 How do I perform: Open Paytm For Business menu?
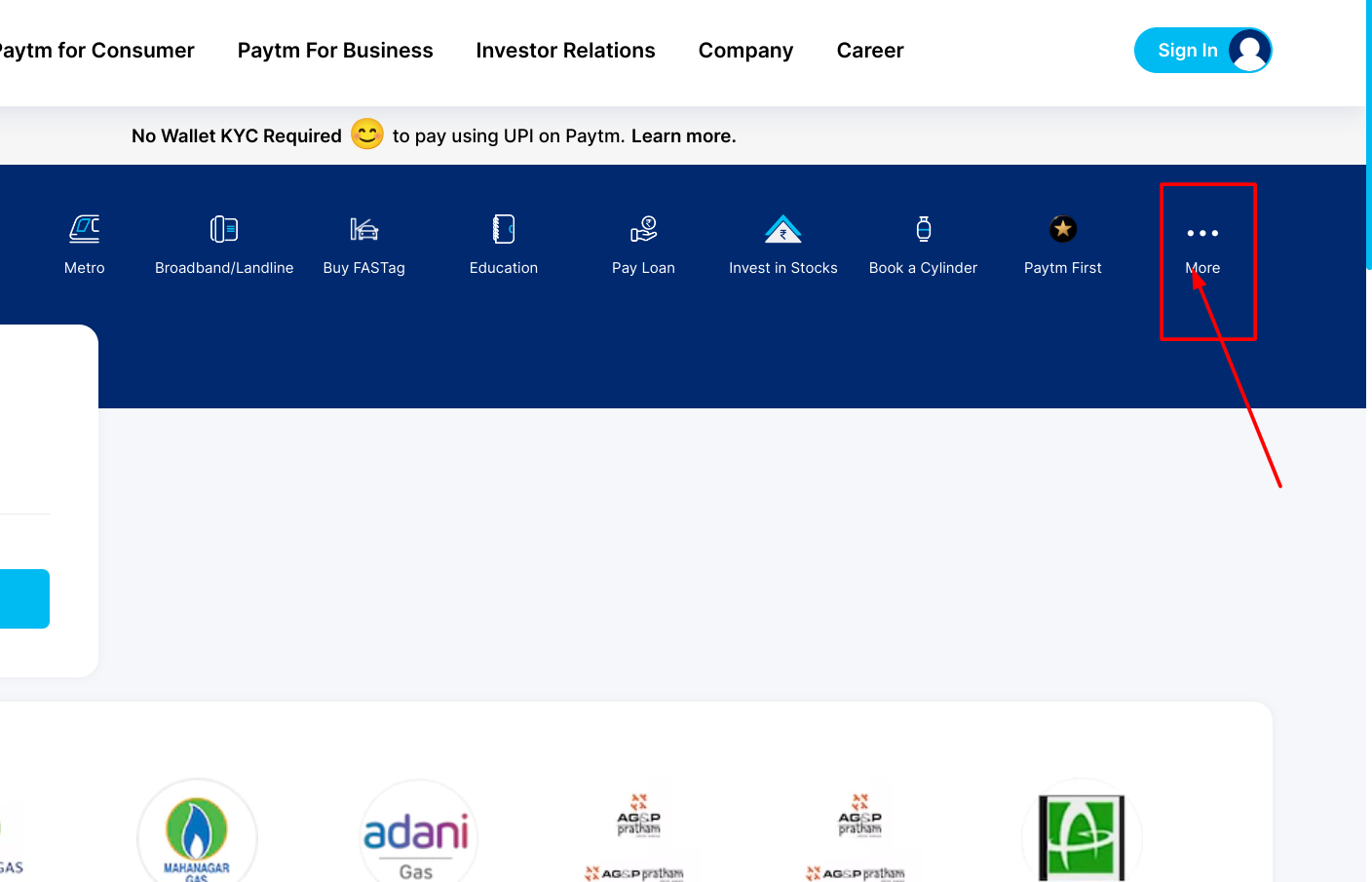tap(335, 51)
